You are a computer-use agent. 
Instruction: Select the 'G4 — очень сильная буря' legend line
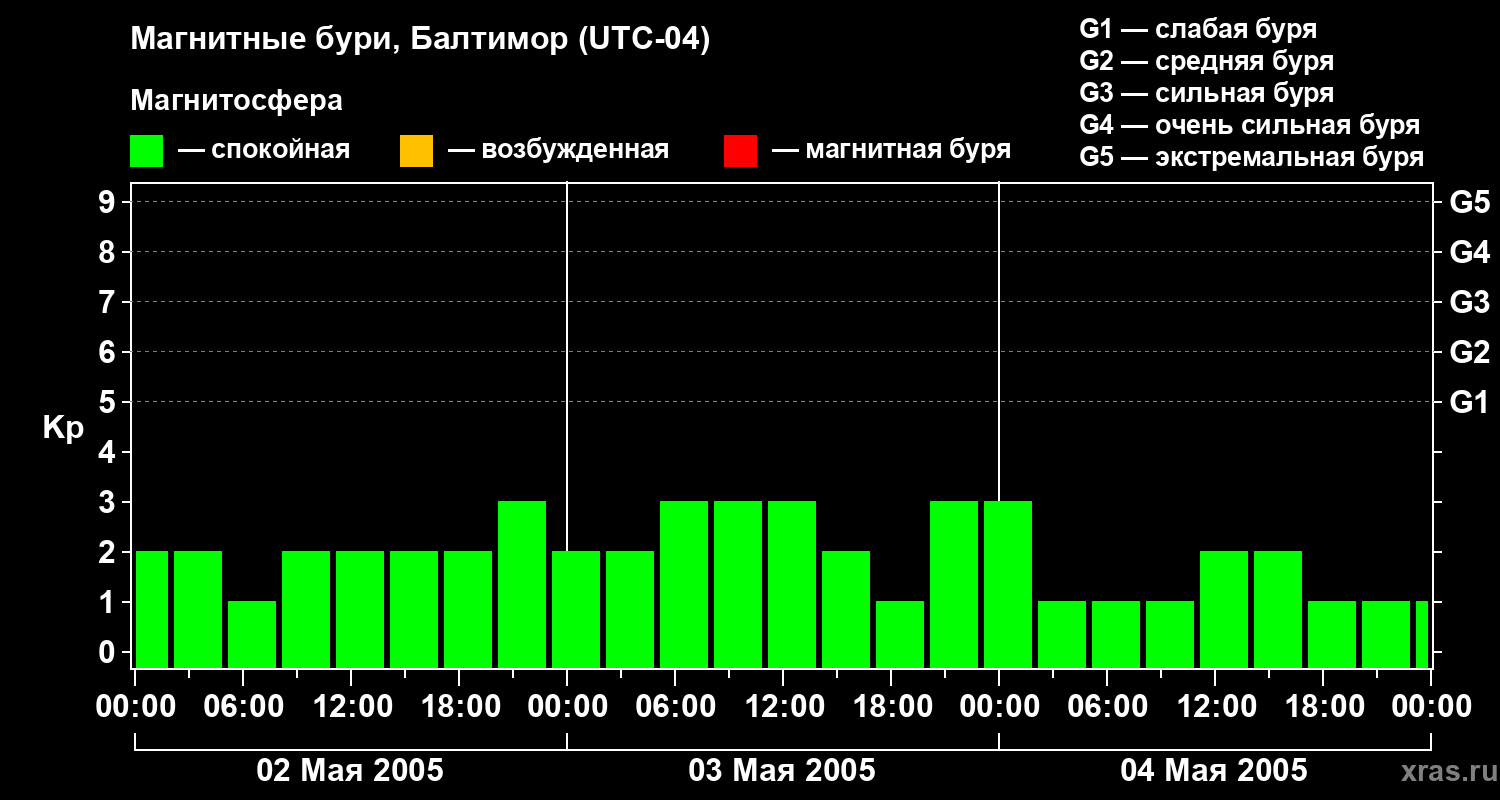pyautogui.click(x=1250, y=125)
